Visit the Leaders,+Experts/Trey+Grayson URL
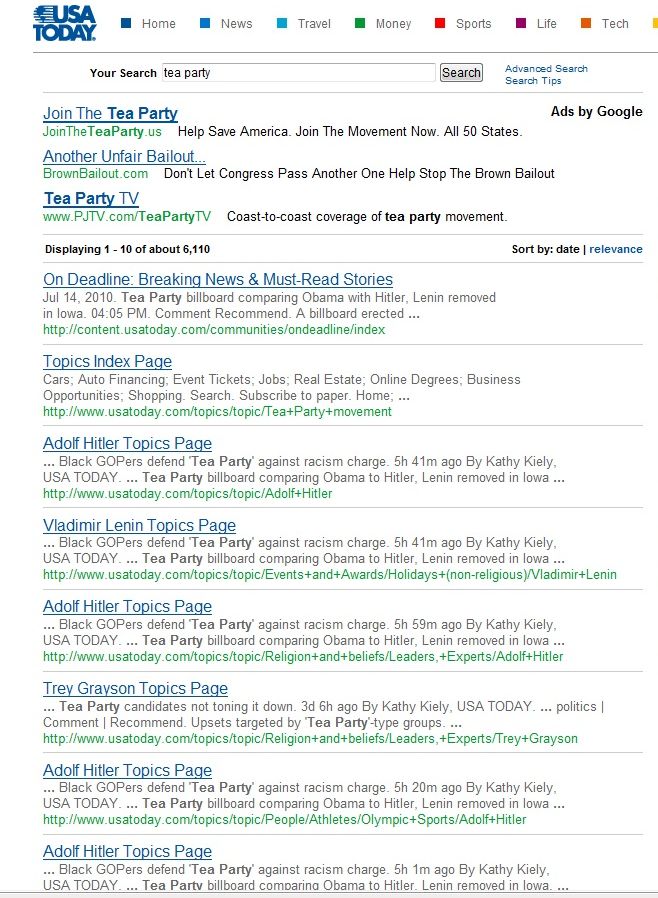Screen dimensions: 658x898 310,739
